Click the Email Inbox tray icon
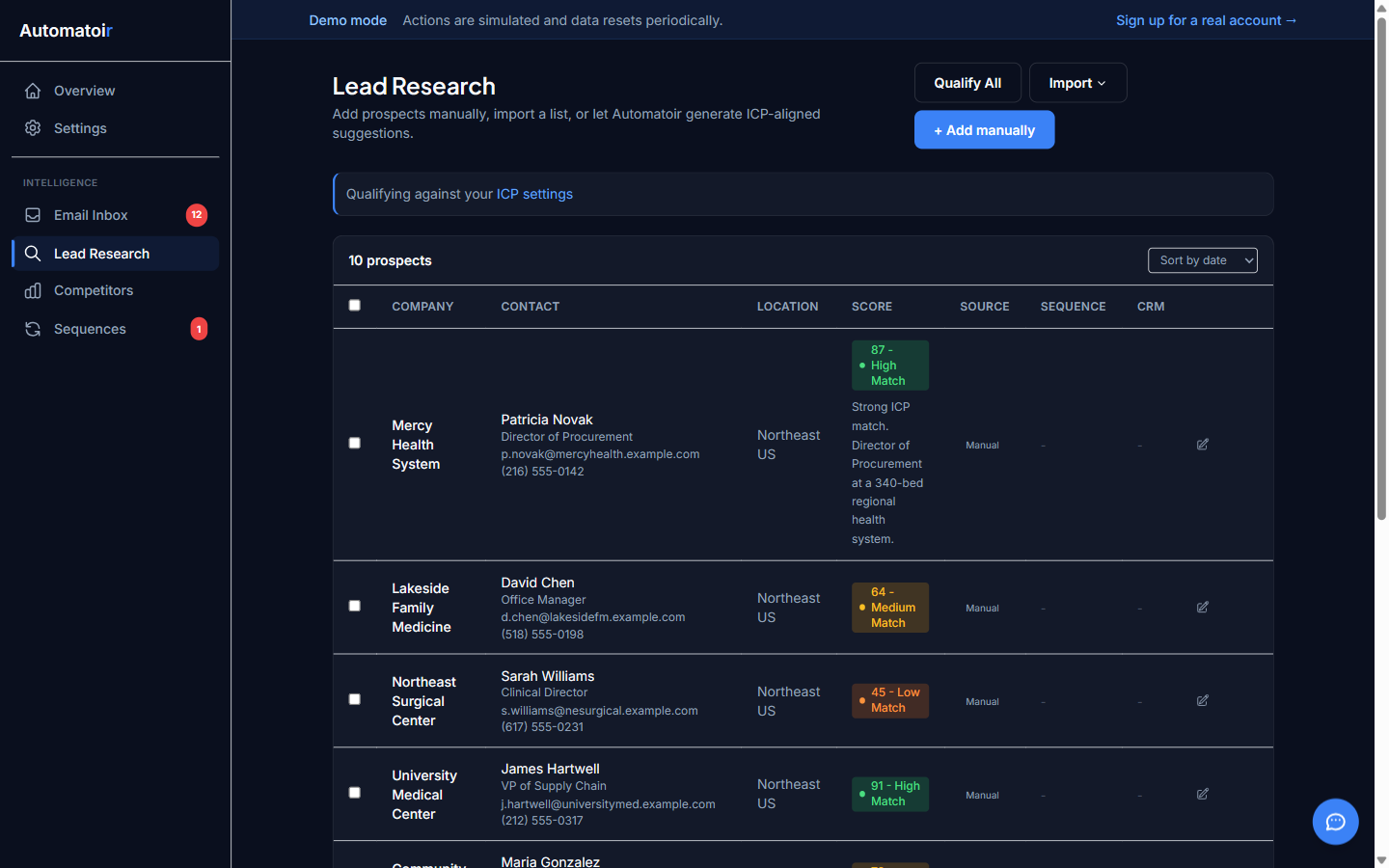Image resolution: width=1389 pixels, height=868 pixels. click(33, 215)
